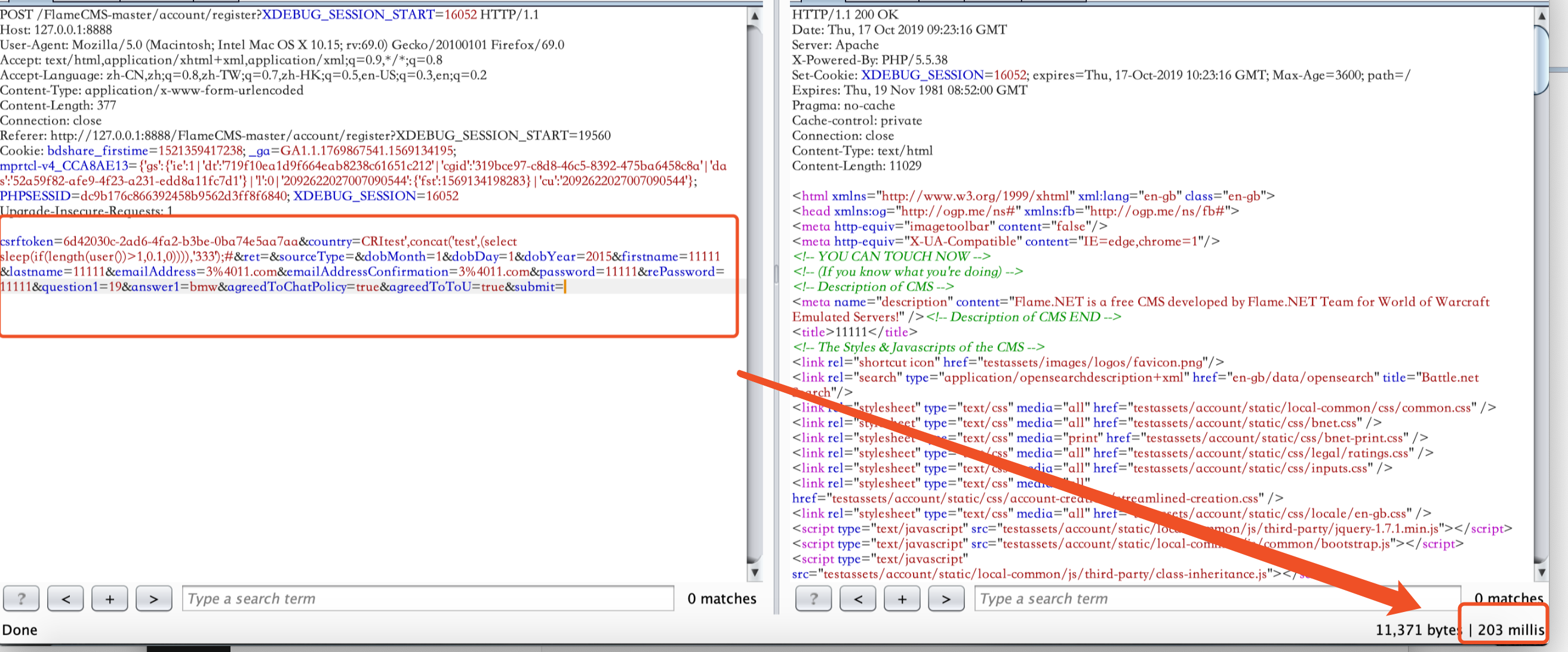
Task: Go to next match in response pane
Action: (x=946, y=598)
